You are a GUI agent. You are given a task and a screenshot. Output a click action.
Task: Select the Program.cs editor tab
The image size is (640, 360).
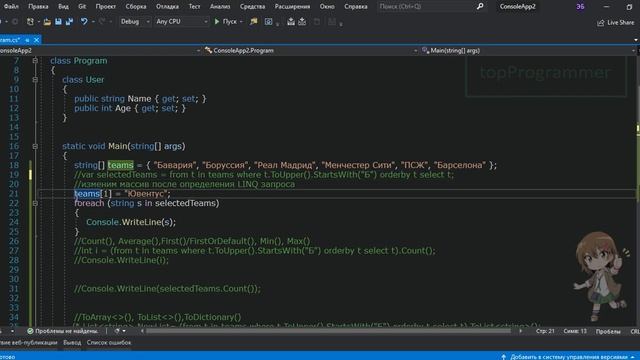10,40
